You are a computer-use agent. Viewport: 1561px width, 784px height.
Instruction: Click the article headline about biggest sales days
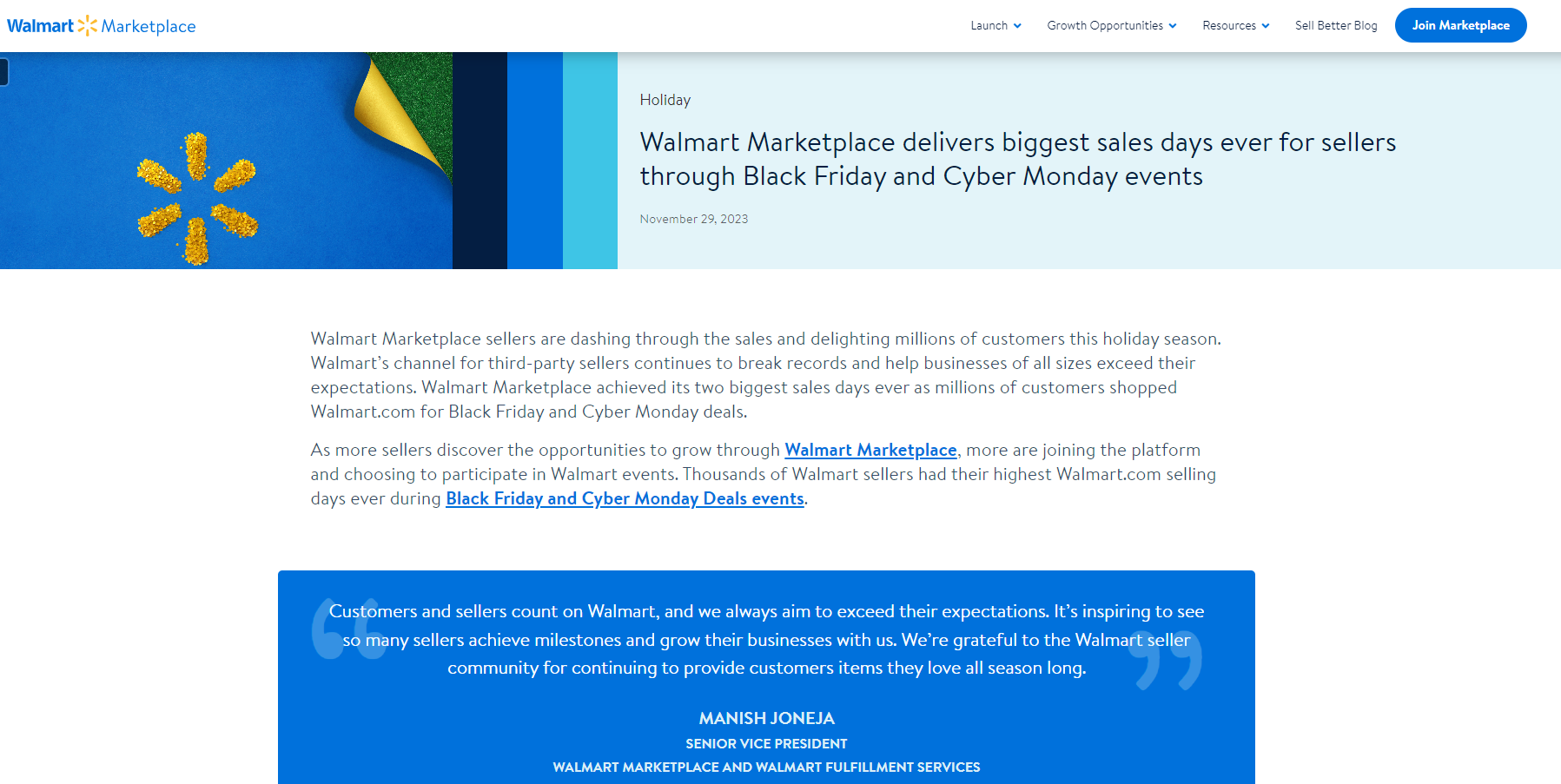point(1017,159)
